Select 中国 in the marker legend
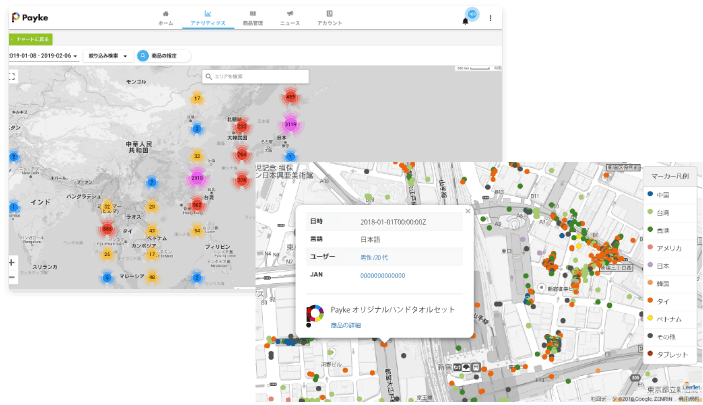Screen dimensions: 703x405 tap(661, 194)
